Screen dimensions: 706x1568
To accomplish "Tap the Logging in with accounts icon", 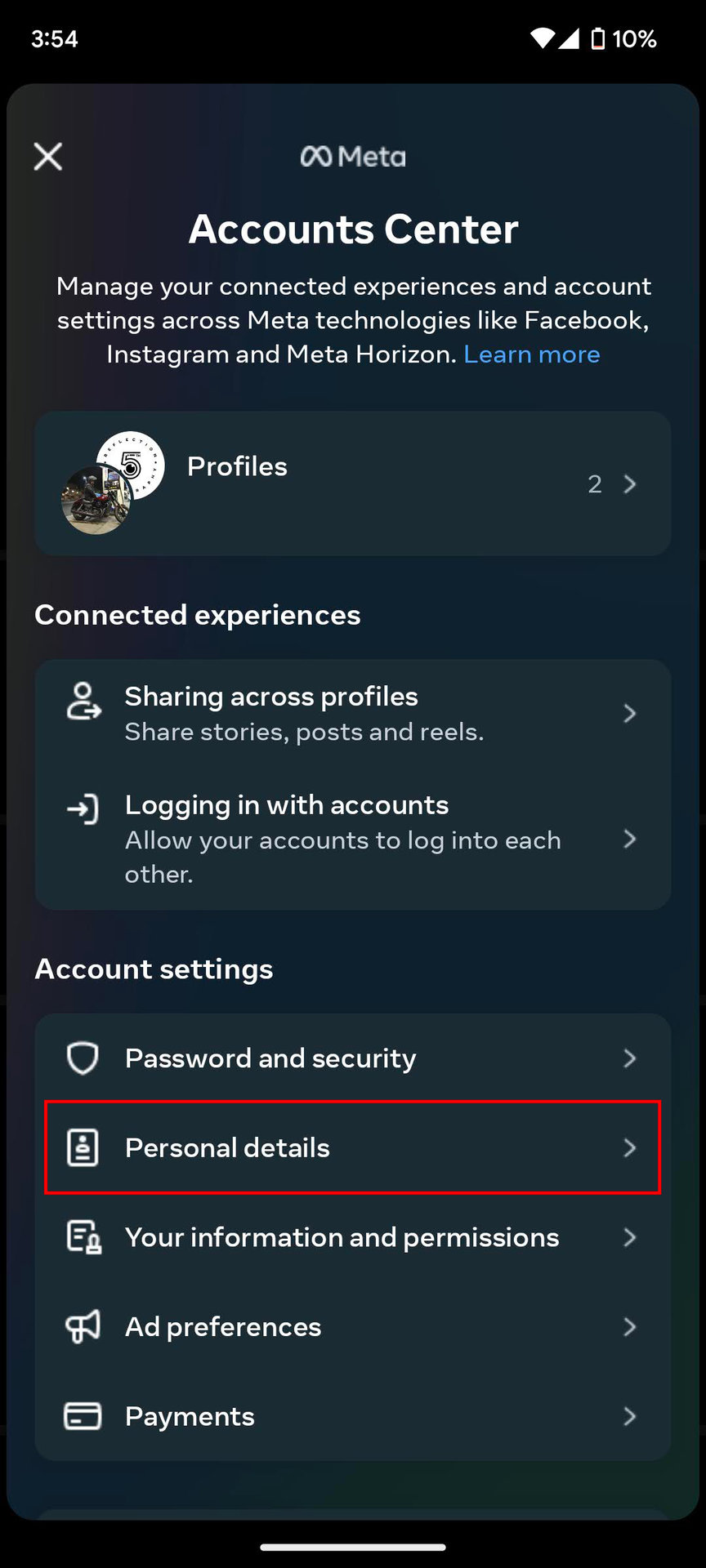I will coord(83,809).
